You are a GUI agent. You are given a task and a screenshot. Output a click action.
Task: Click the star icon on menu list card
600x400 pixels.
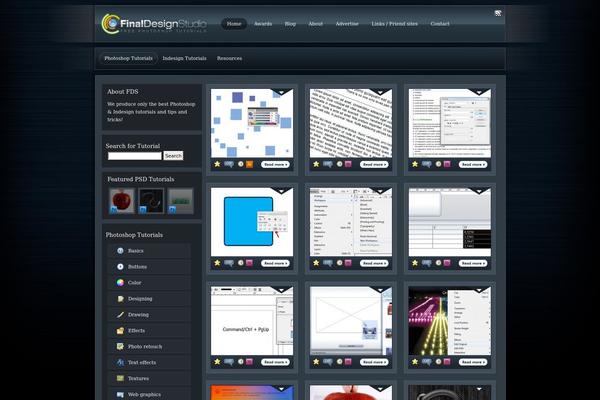pyautogui.click(x=316, y=263)
